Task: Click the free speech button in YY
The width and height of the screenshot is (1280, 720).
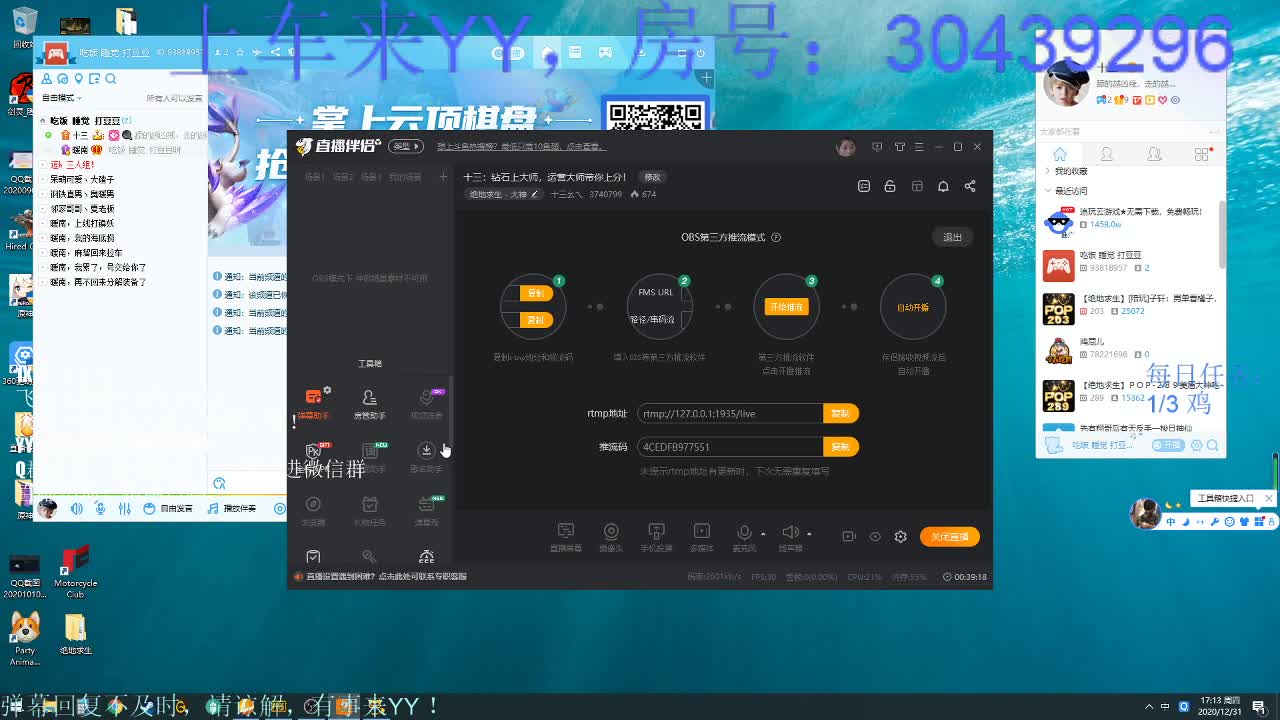Action: [168, 509]
